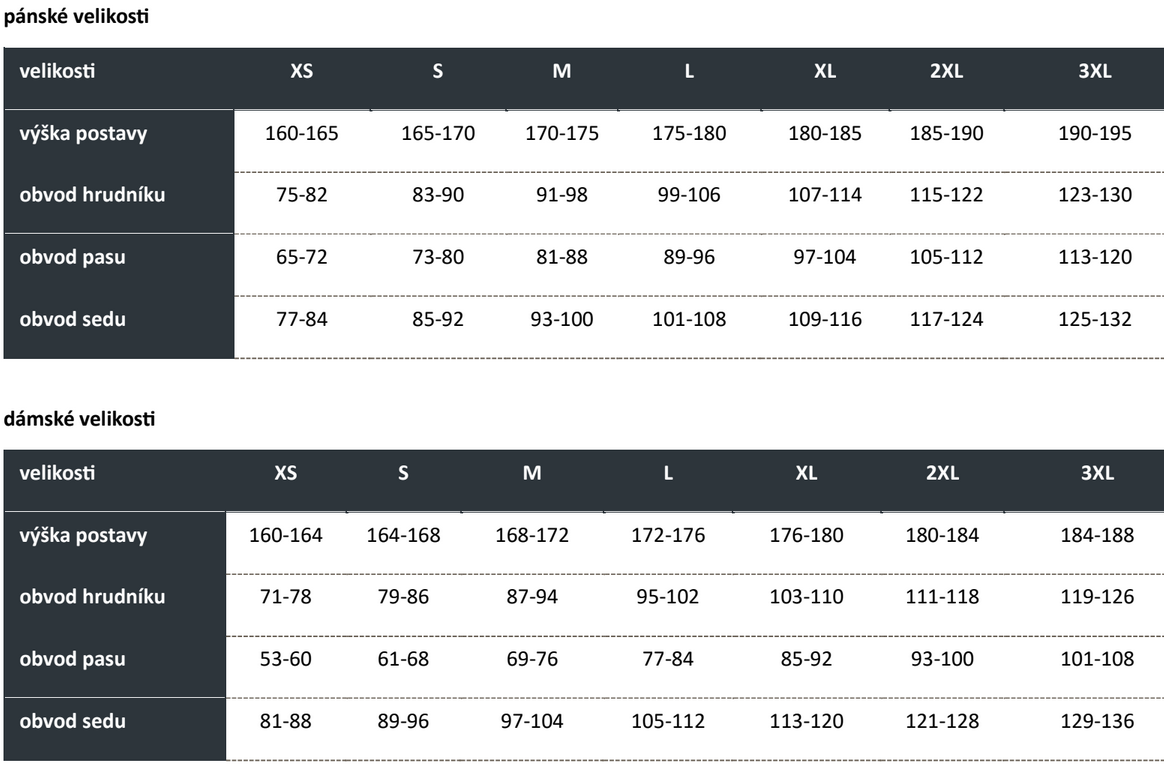The height and width of the screenshot is (774, 1164).
Task: Click the M header in women's table
Action: pyautogui.click(x=532, y=475)
